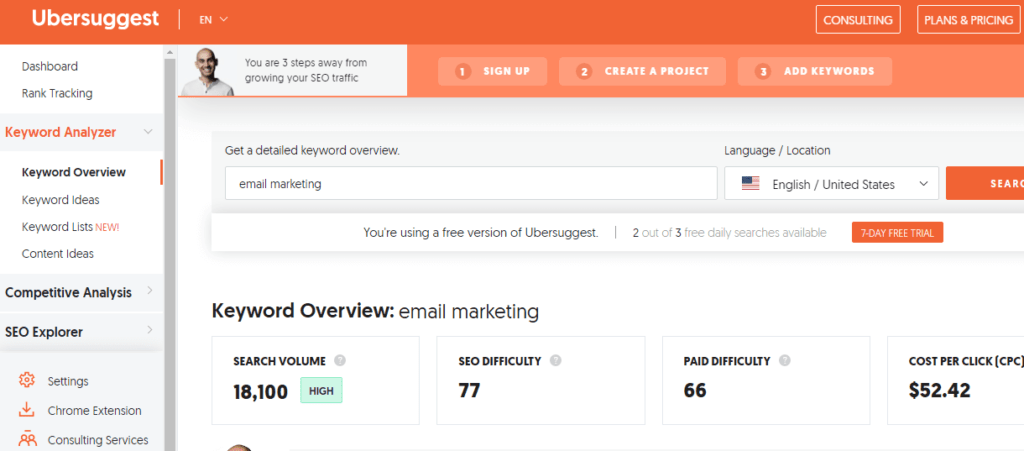This screenshot has height=451, width=1024.
Task: Click the Settings gear icon
Action: (27, 380)
